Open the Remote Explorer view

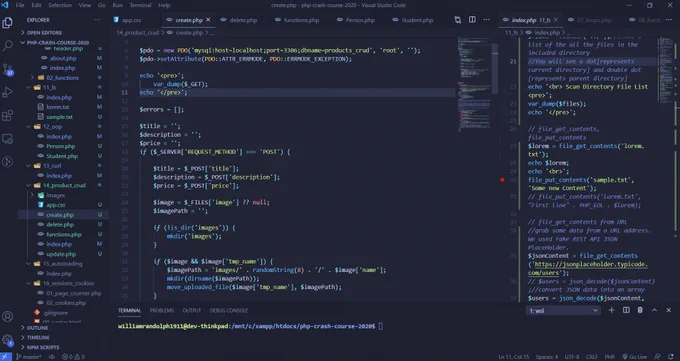click(x=7, y=139)
